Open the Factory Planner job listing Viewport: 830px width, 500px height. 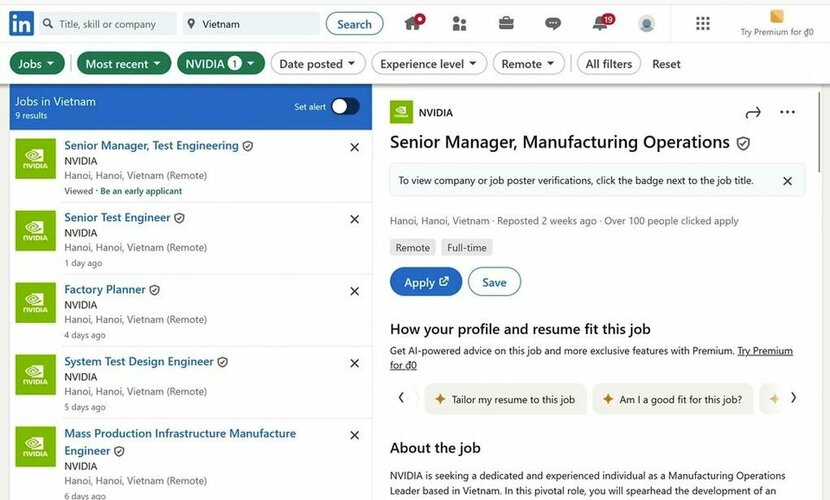[105, 289]
